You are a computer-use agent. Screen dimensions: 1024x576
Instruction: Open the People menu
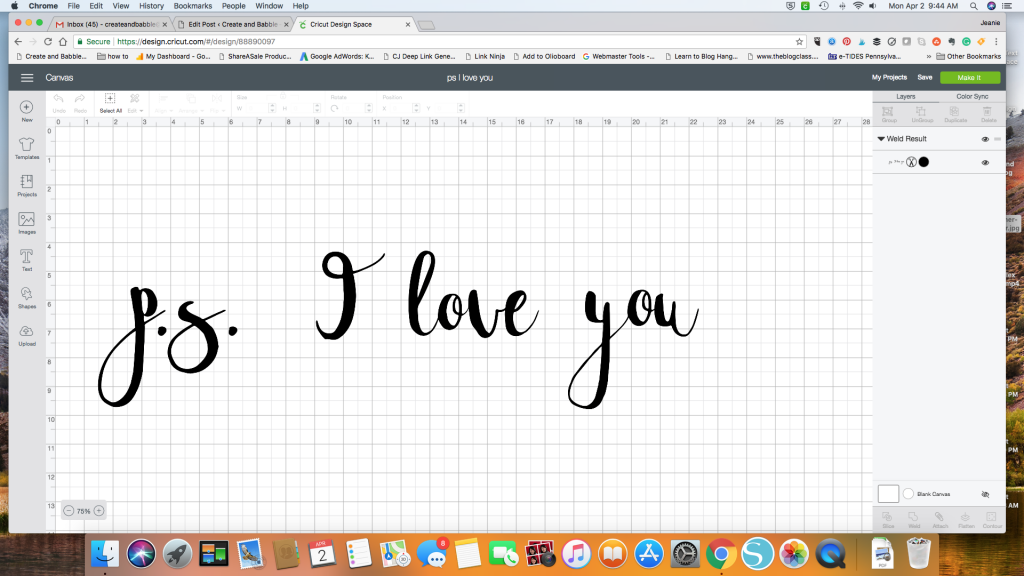coord(233,6)
